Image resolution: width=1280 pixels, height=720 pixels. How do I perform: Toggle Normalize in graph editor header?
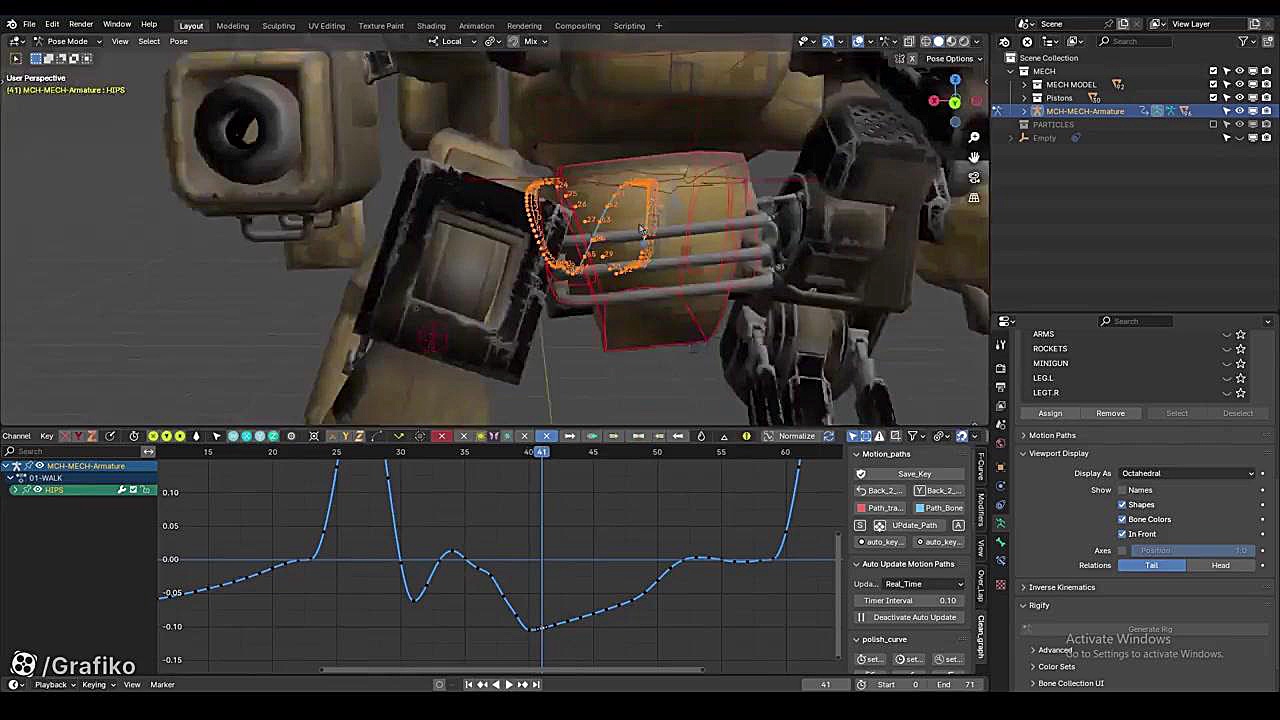coord(796,436)
